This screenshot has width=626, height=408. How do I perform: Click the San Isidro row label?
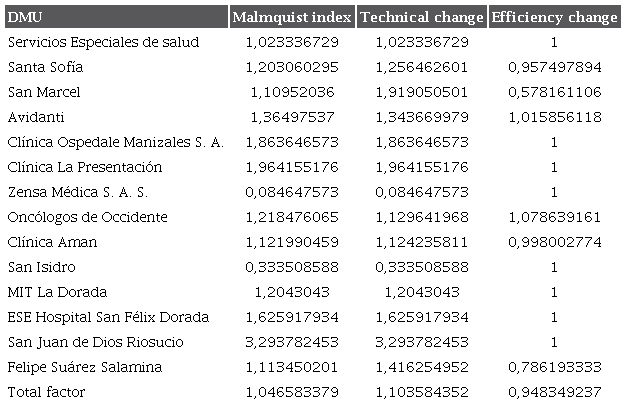pos(41,267)
